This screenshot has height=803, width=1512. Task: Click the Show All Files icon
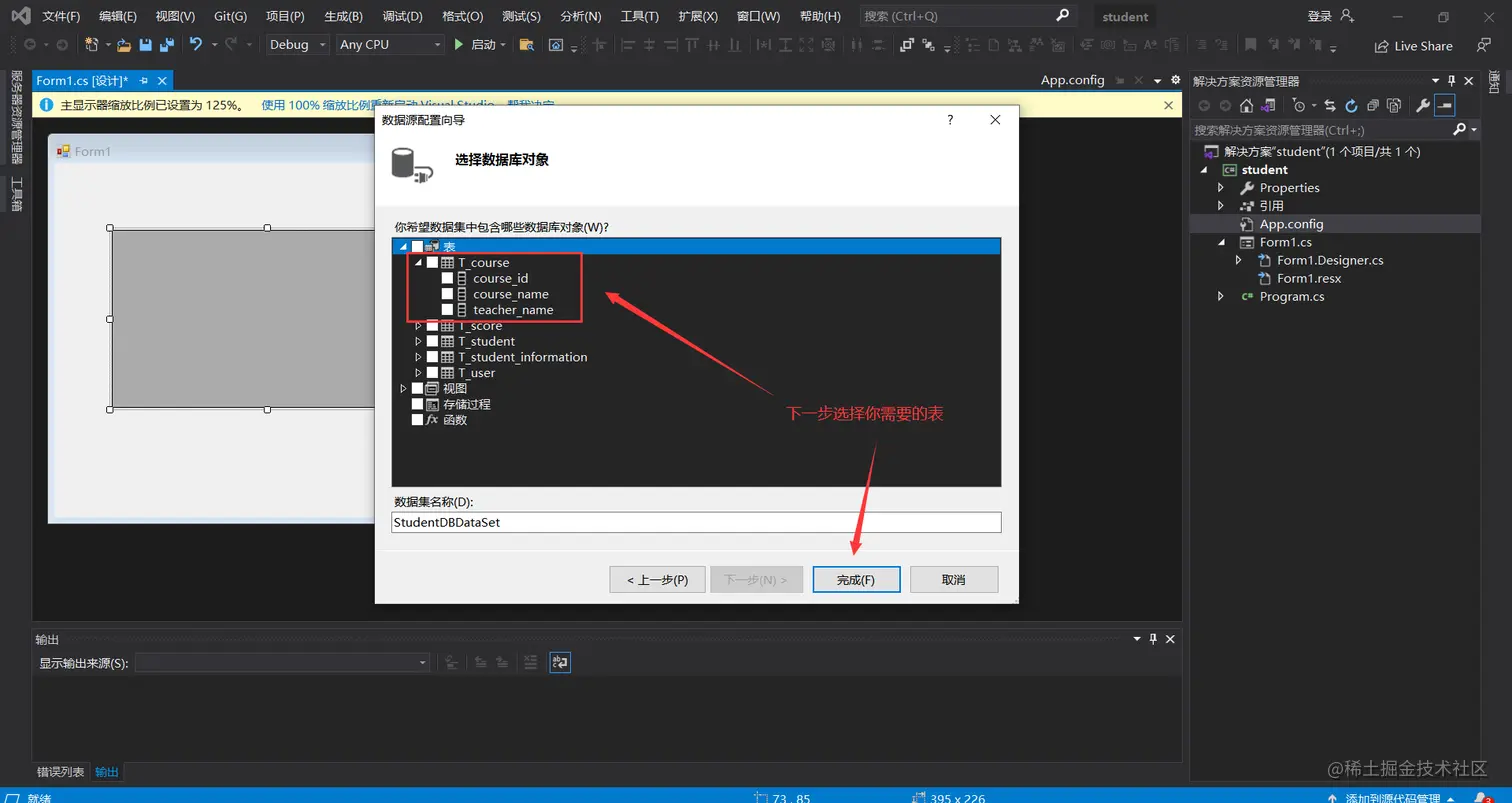click(1395, 105)
